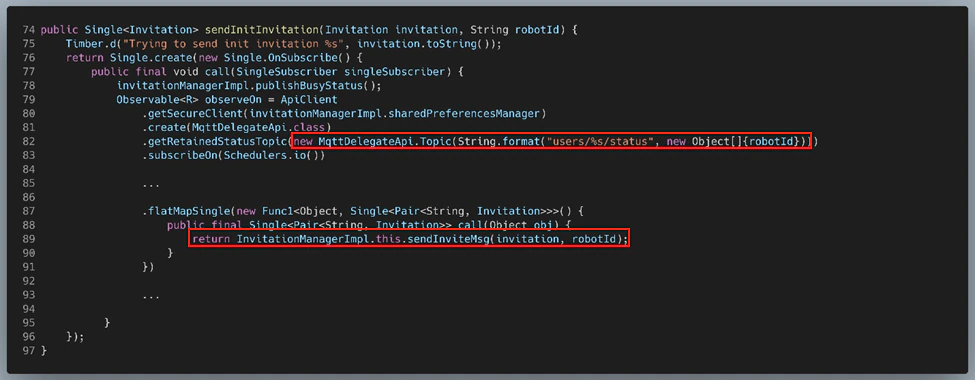Viewport: 975px width, 380px height.
Task: Click getRetainedStatusTopic on line 82
Action: tap(218, 142)
